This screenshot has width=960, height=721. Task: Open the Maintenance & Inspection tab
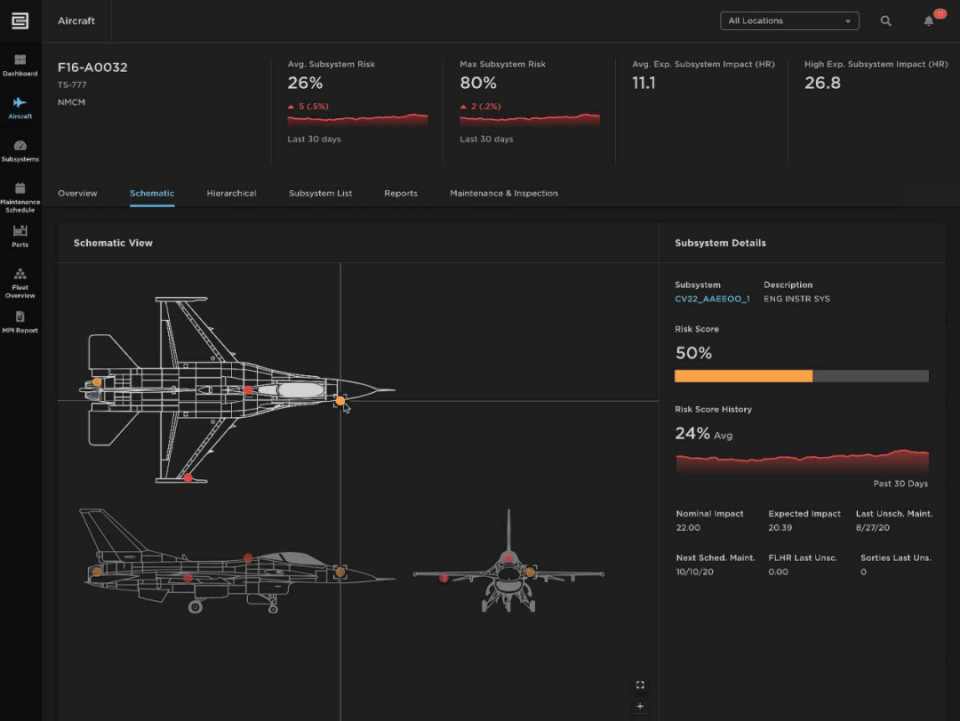click(x=504, y=193)
